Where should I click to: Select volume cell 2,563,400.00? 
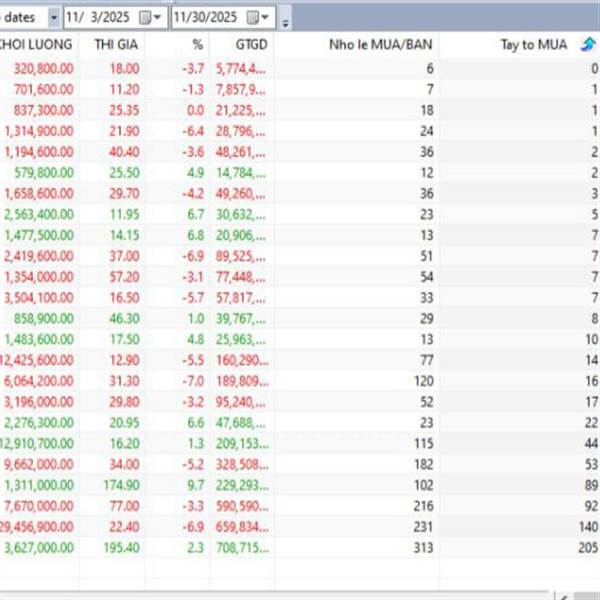(39, 214)
